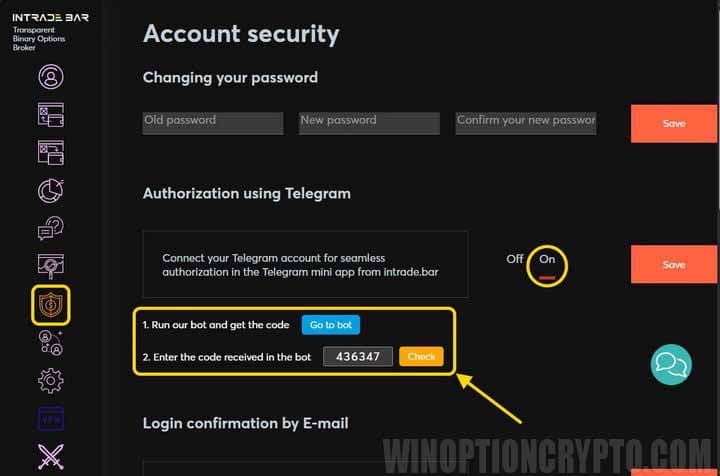This screenshot has height=476, width=720.
Task: Switch Telegram authorization to On
Action: (x=546, y=259)
